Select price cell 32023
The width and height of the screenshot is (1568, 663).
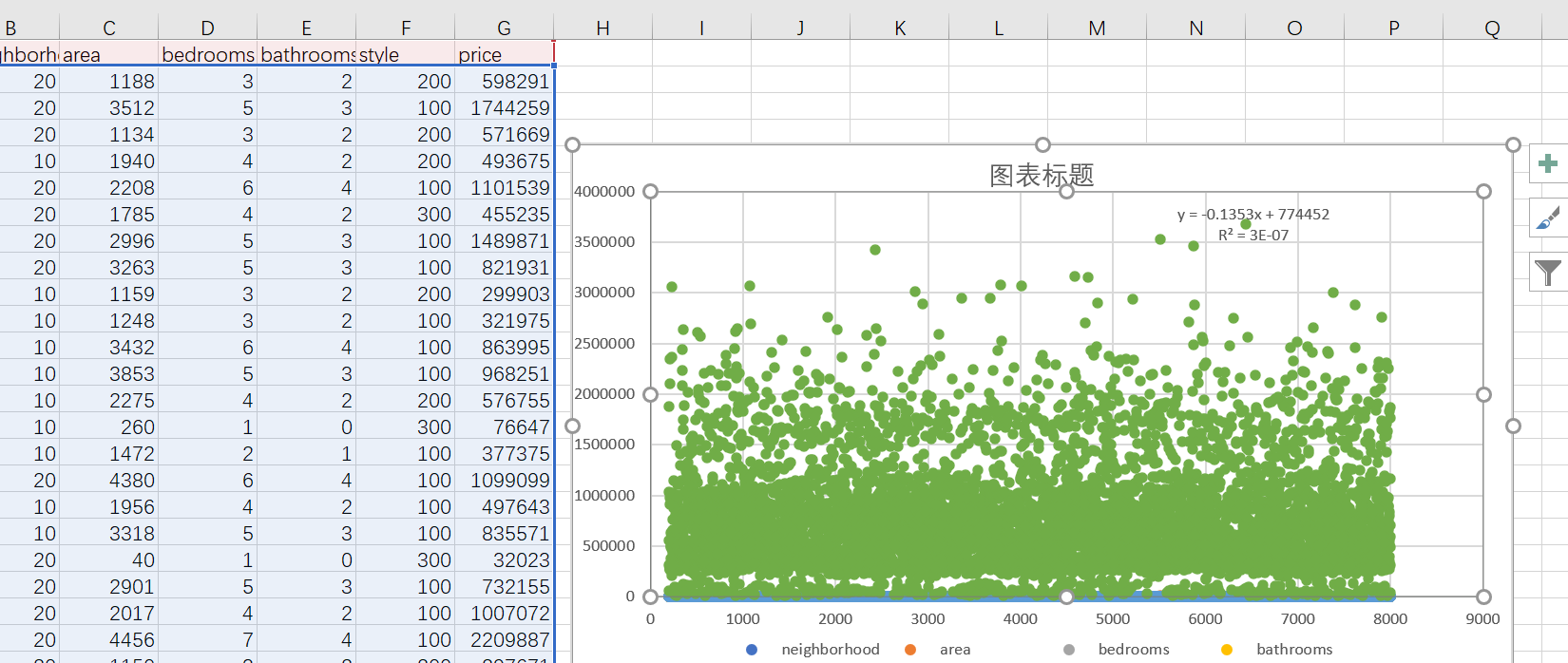[x=504, y=560]
